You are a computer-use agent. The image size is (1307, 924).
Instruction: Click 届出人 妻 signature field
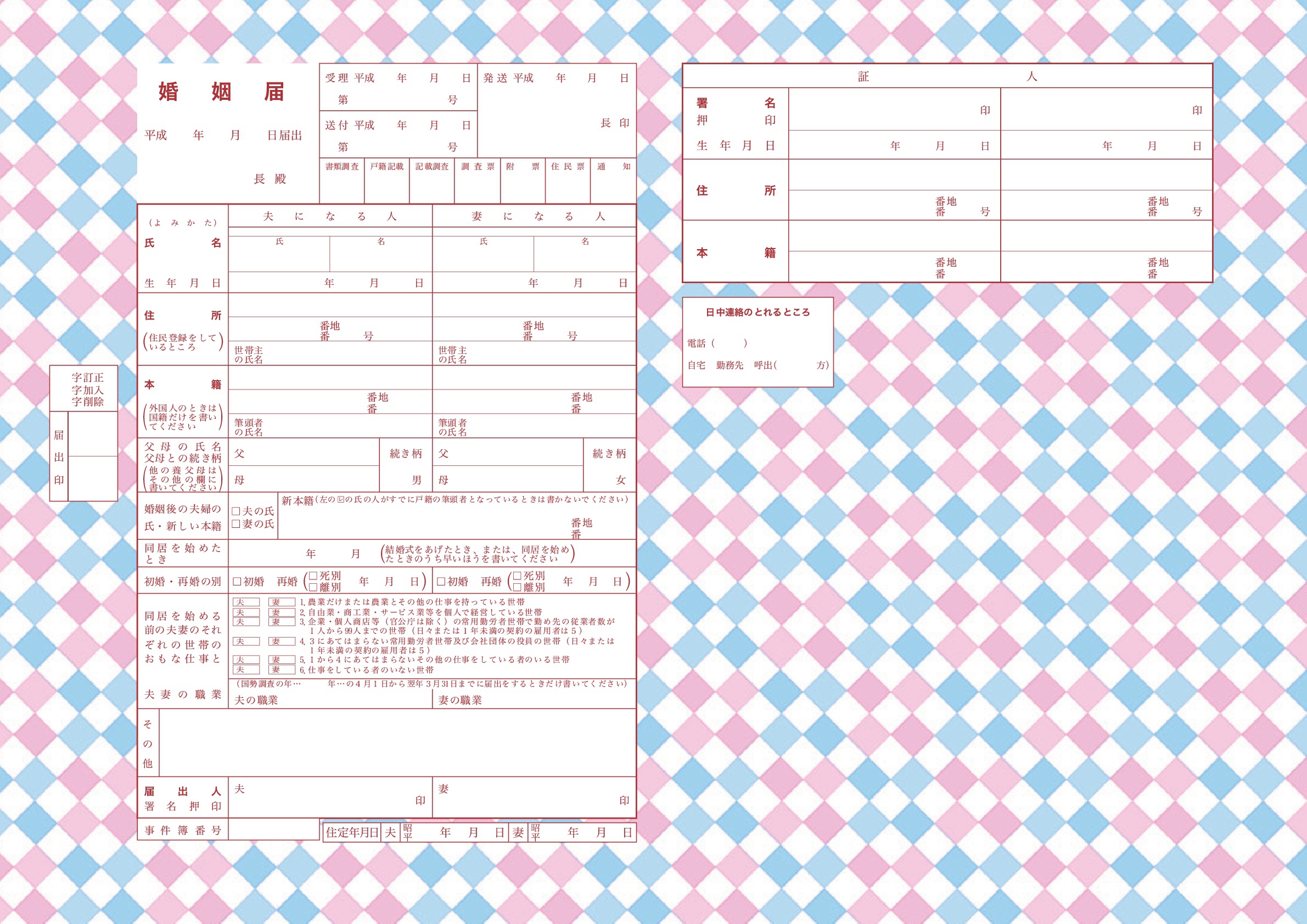click(x=534, y=797)
